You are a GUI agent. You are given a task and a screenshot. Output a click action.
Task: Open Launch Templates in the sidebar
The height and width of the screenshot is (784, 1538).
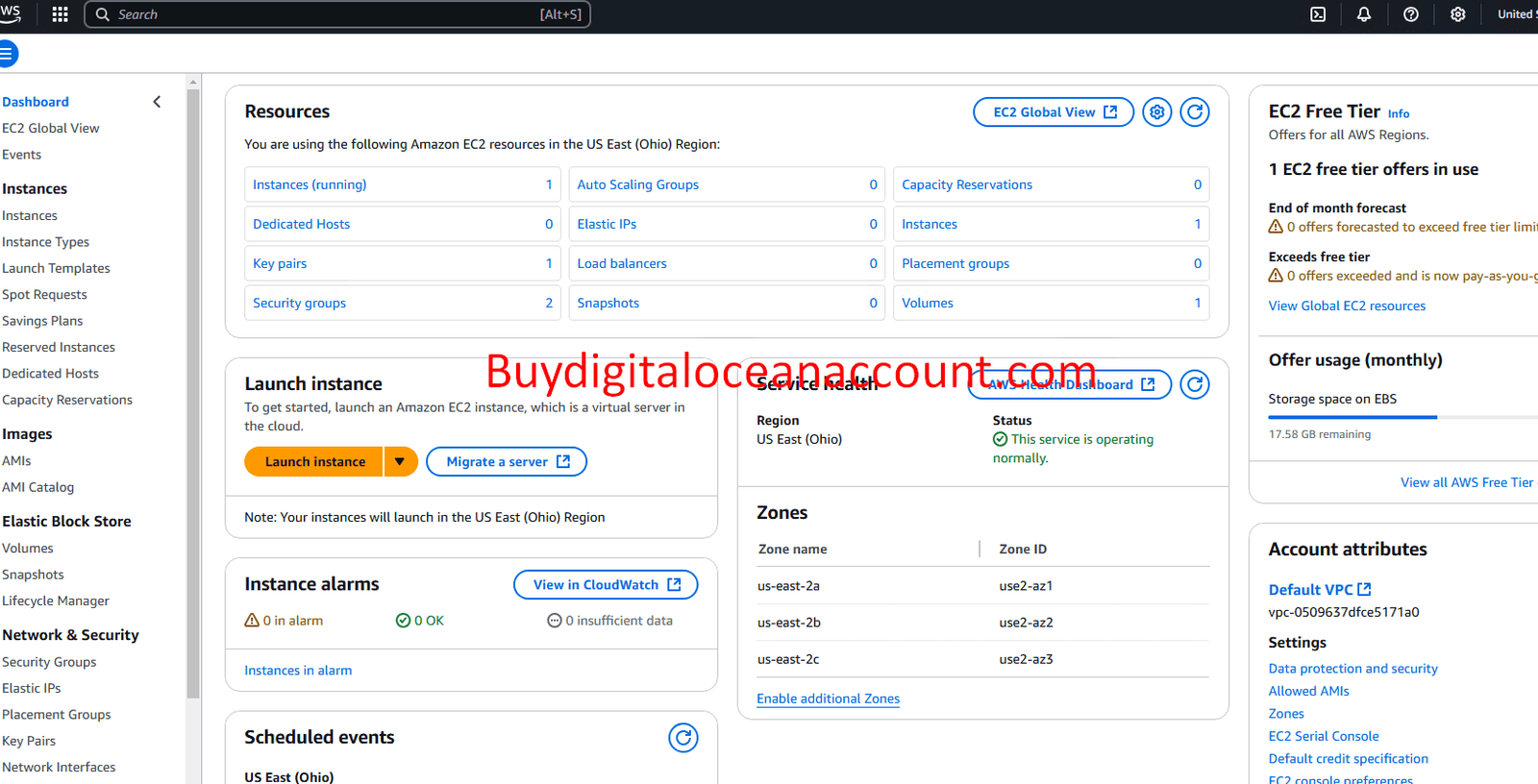(57, 268)
